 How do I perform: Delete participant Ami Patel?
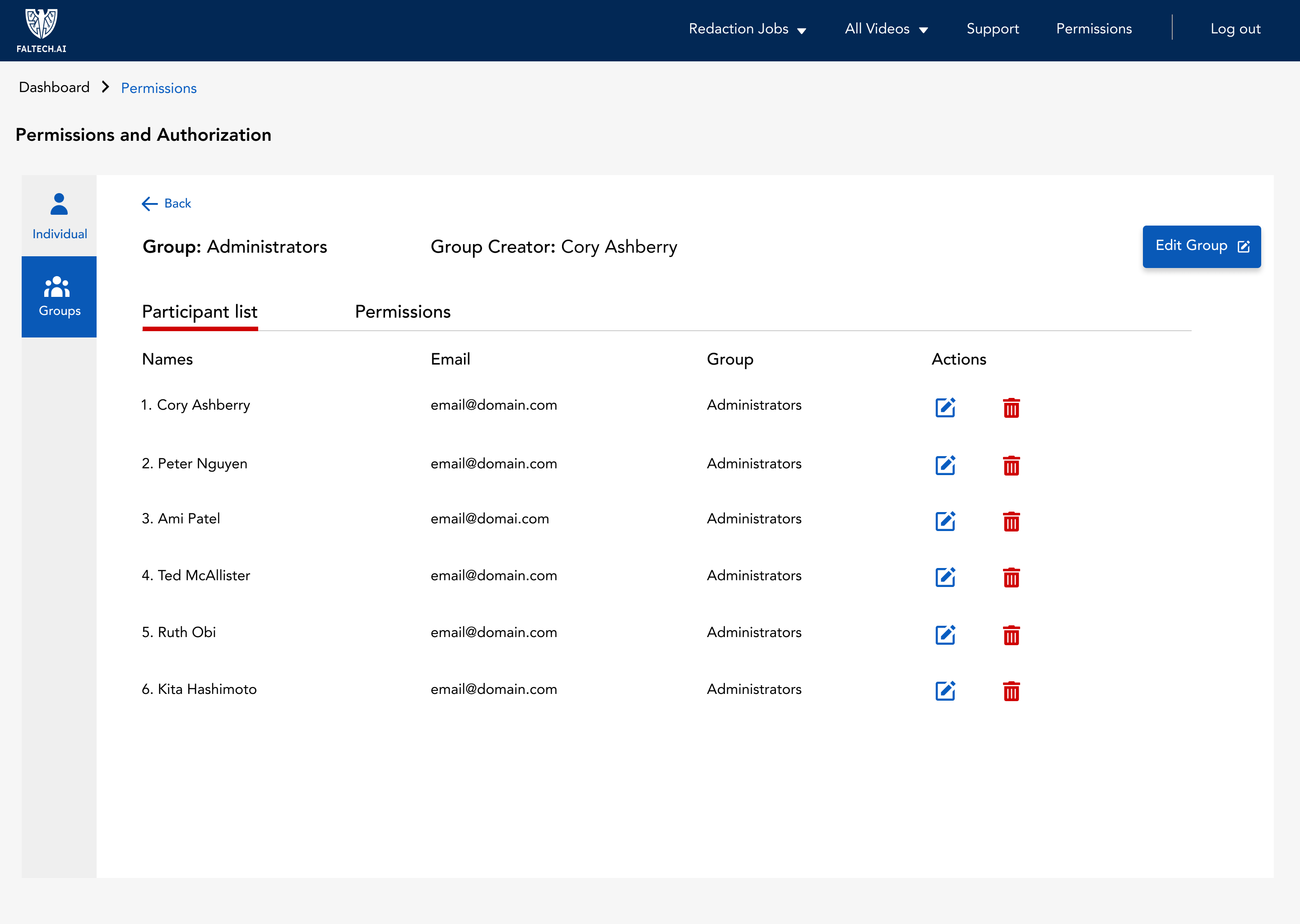(1012, 521)
